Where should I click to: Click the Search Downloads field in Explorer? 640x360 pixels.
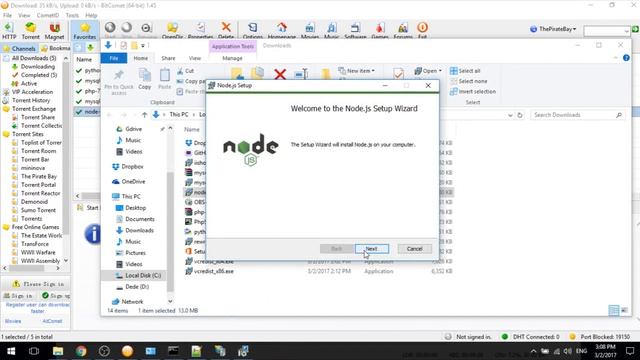click(578, 115)
